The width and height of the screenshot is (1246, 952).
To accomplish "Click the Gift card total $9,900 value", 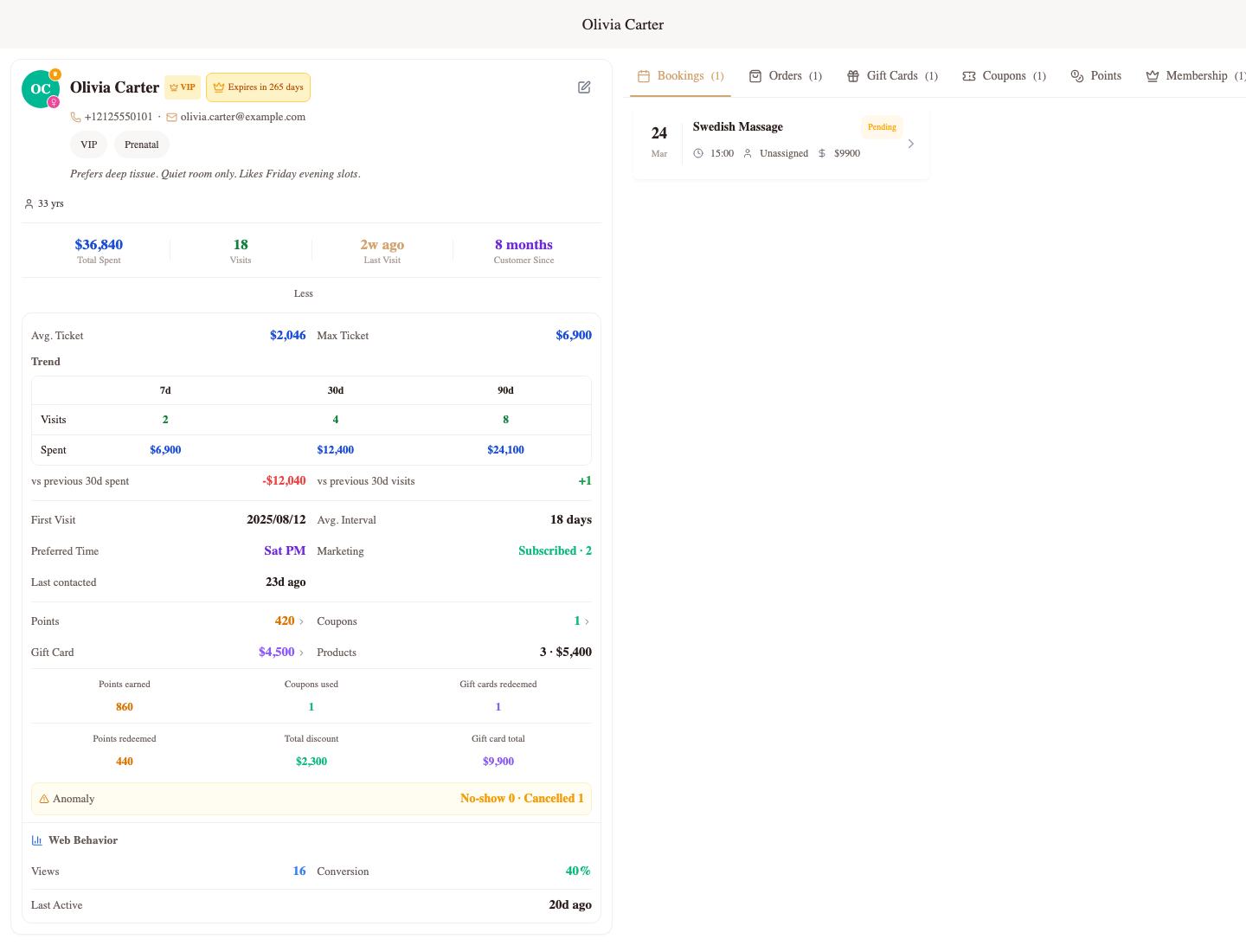I will click(x=498, y=762).
